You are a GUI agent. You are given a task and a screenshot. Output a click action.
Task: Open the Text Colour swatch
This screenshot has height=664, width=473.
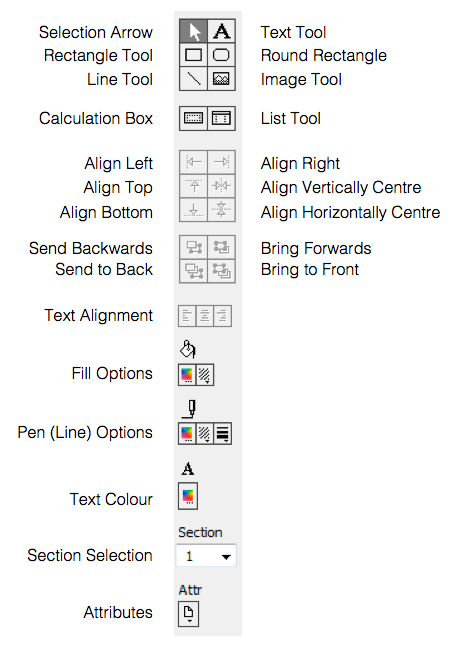pos(188,496)
